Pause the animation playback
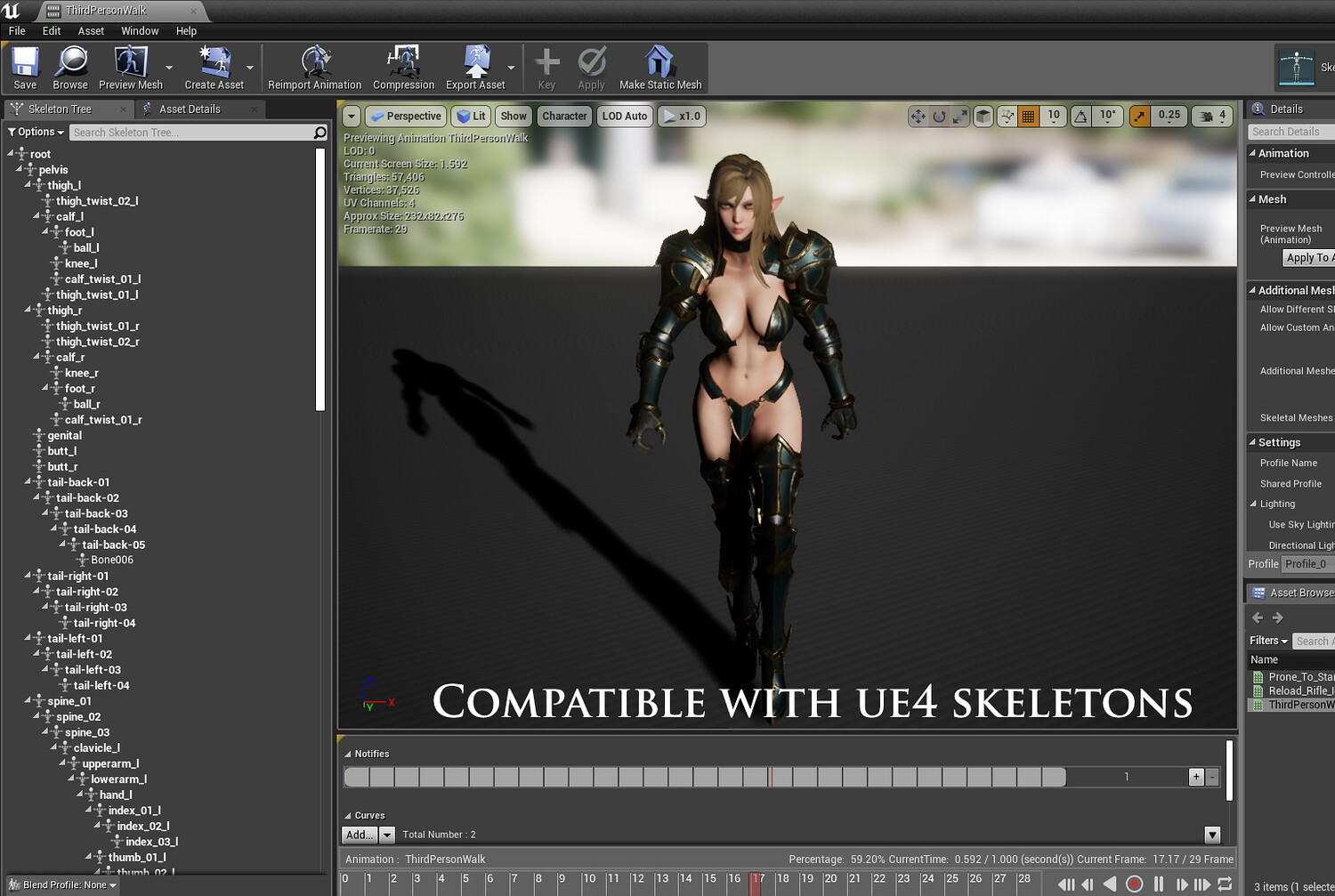Screen dimensions: 1335x896 tap(1159, 884)
